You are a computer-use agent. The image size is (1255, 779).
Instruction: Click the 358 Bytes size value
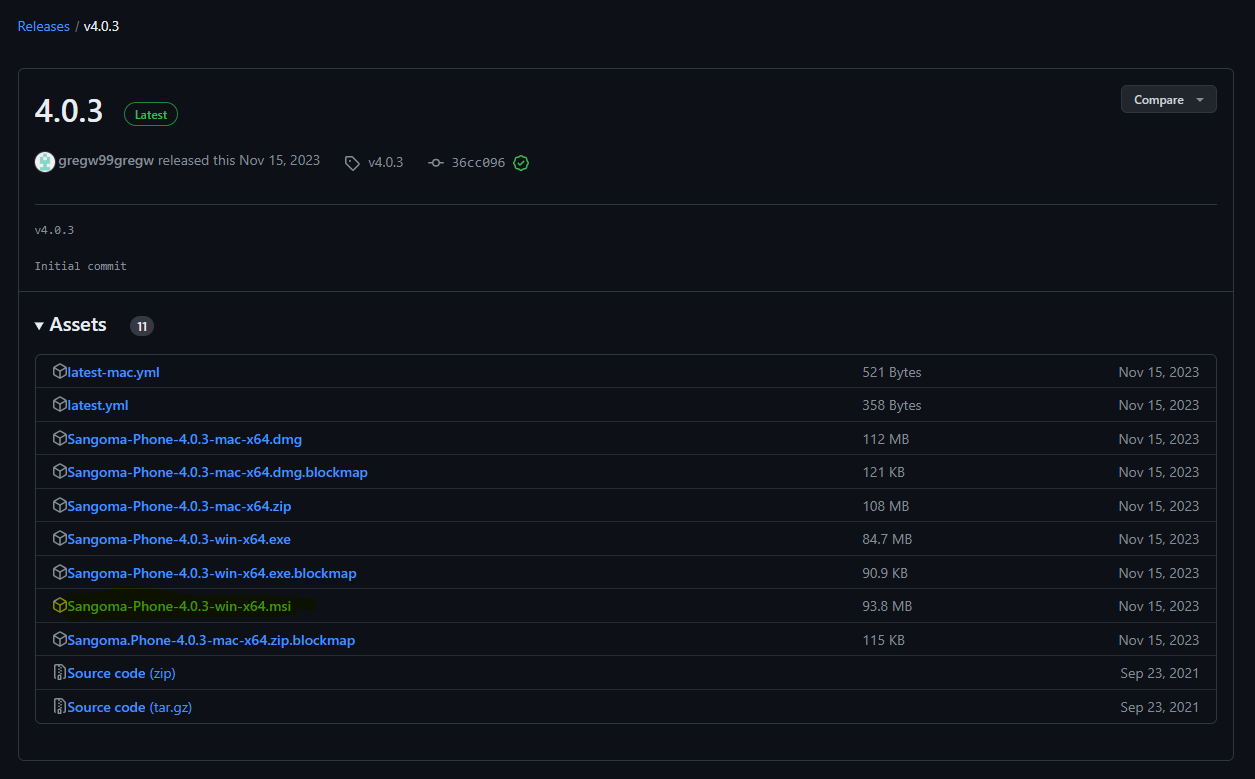point(892,405)
